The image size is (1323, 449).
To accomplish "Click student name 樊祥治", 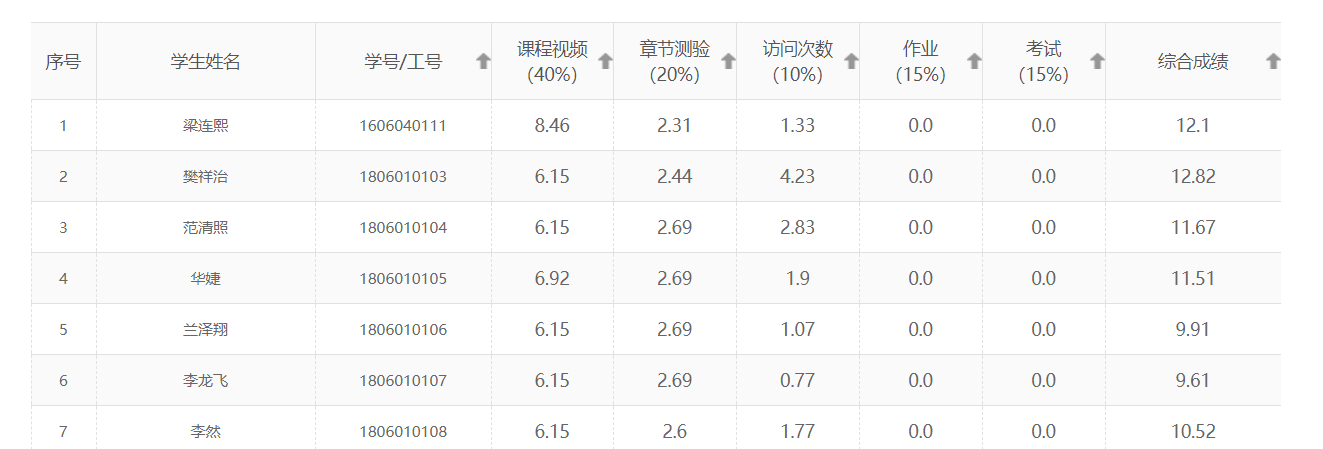I will point(205,177).
